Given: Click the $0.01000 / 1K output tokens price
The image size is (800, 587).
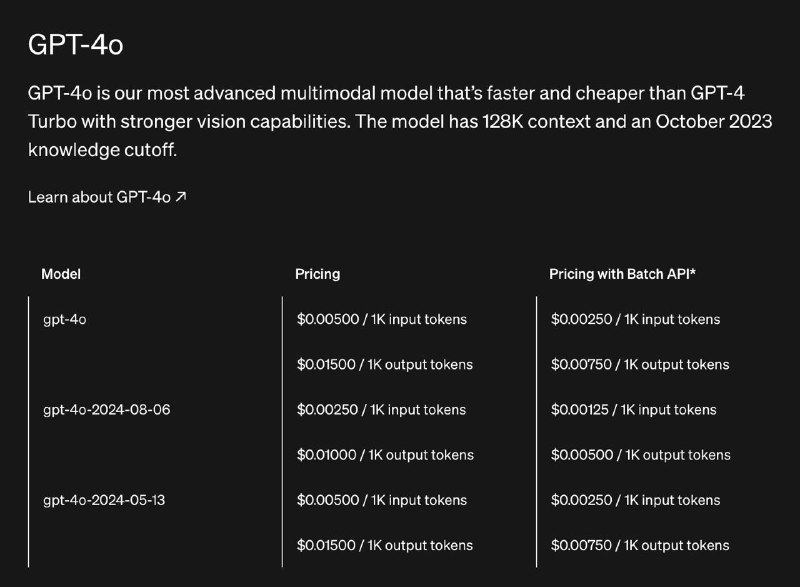Looking at the screenshot, I should click(x=385, y=455).
